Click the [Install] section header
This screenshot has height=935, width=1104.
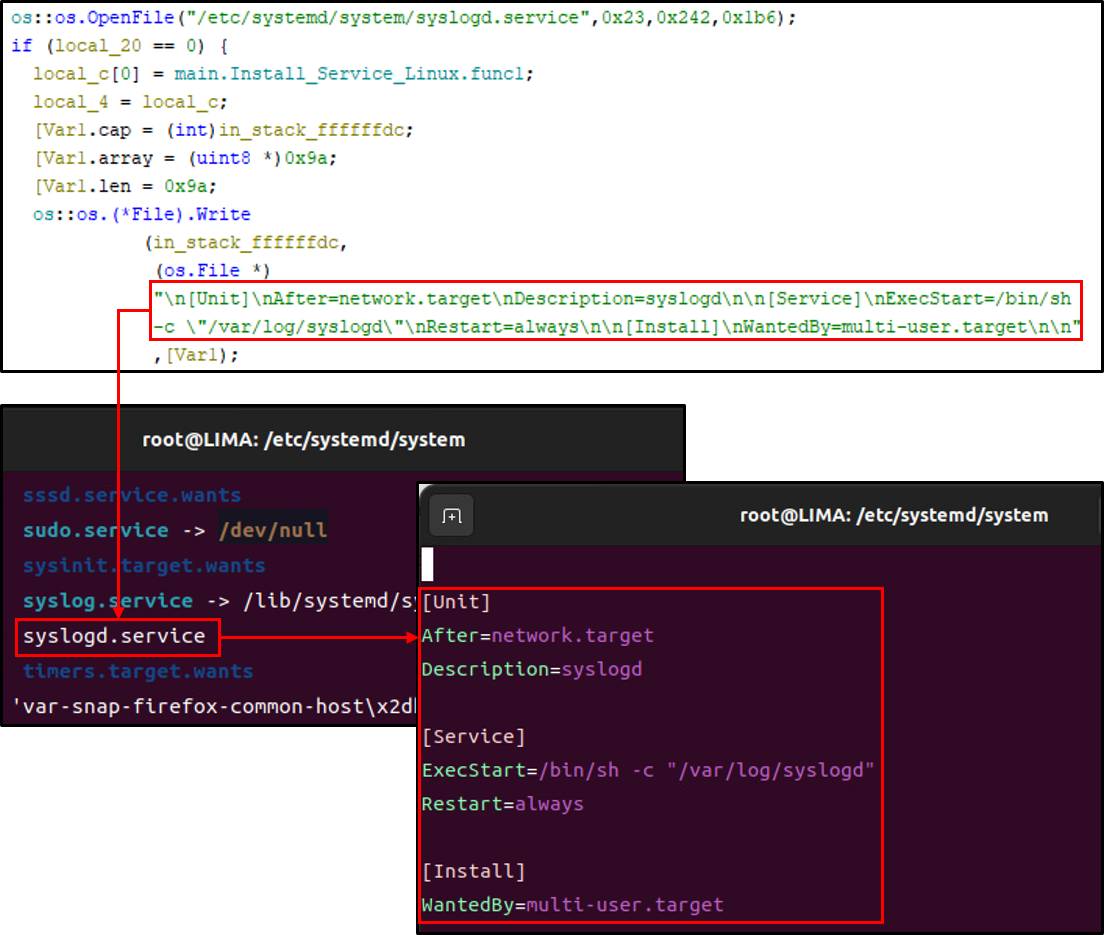tap(474, 872)
